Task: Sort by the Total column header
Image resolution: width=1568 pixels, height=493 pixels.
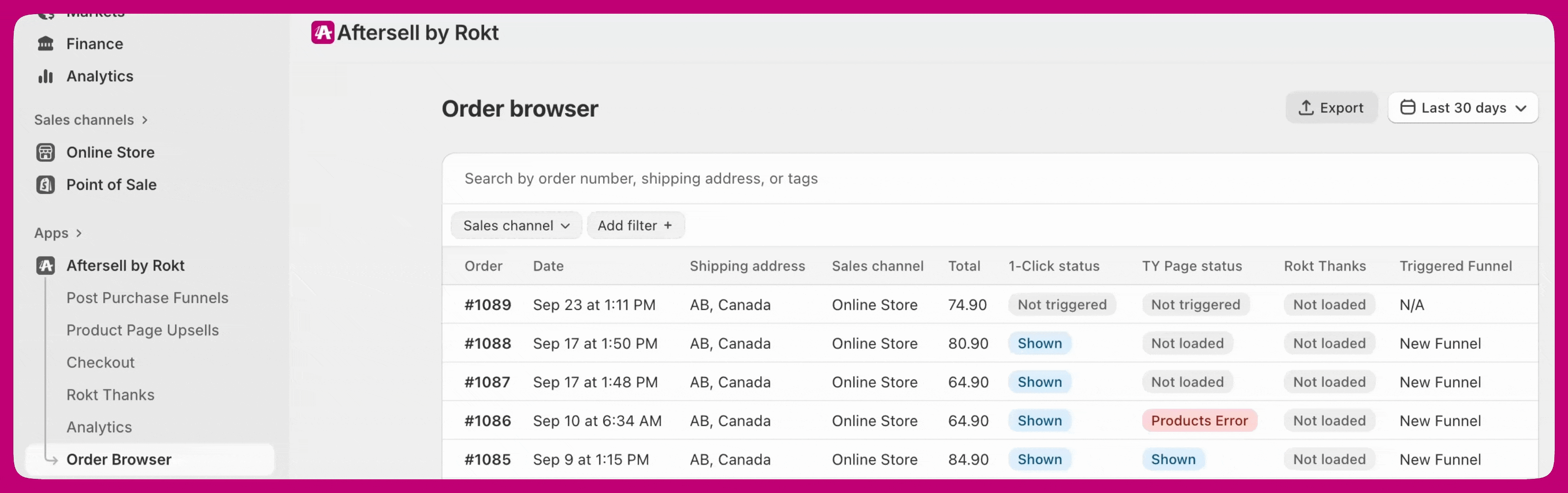Action: (x=964, y=266)
